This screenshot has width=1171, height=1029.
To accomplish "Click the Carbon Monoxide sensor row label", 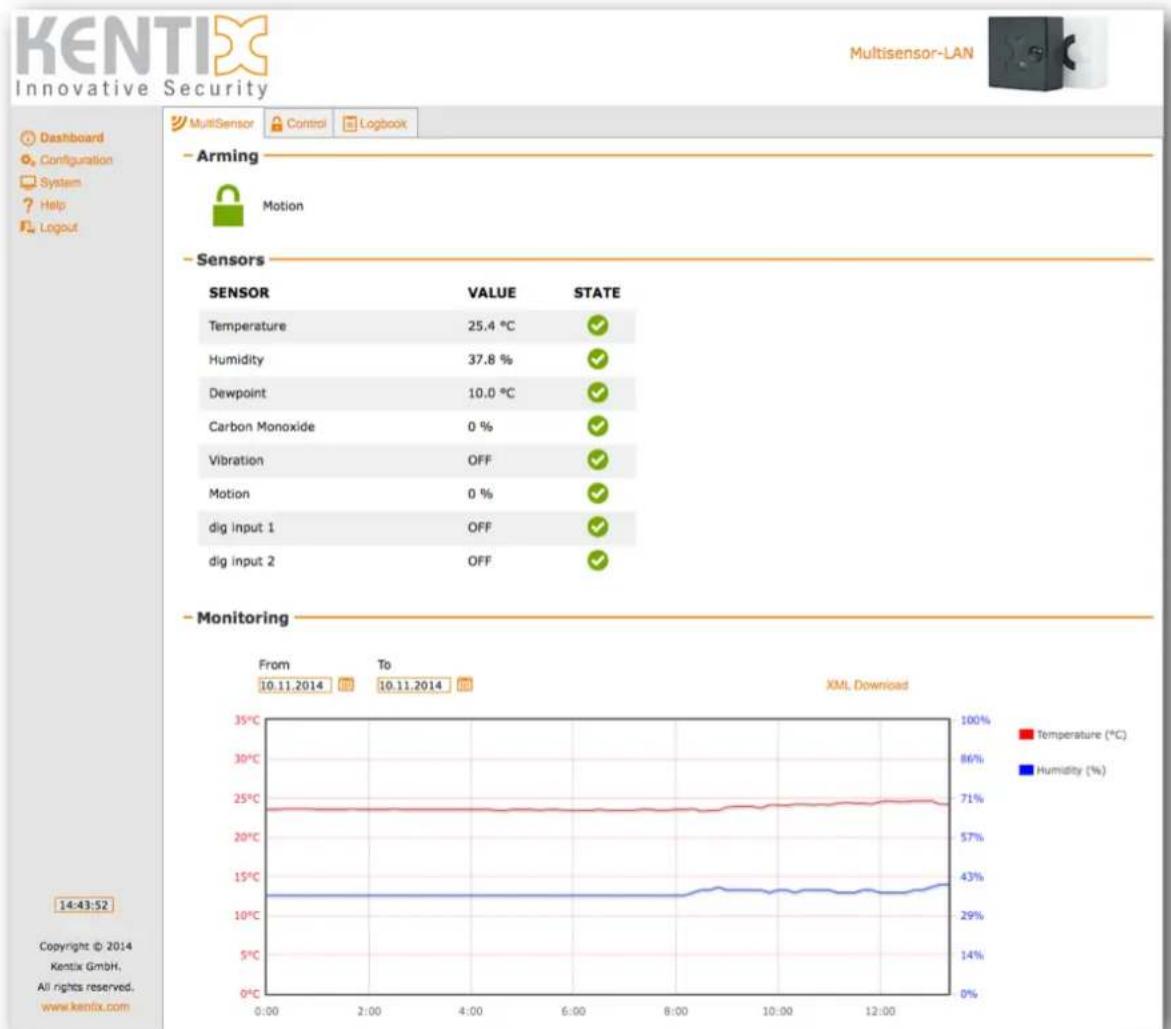I will pyautogui.click(x=261, y=426).
